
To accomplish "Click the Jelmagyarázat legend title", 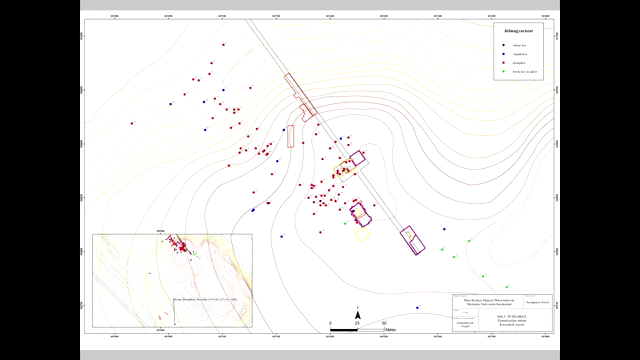I will pos(518,31).
